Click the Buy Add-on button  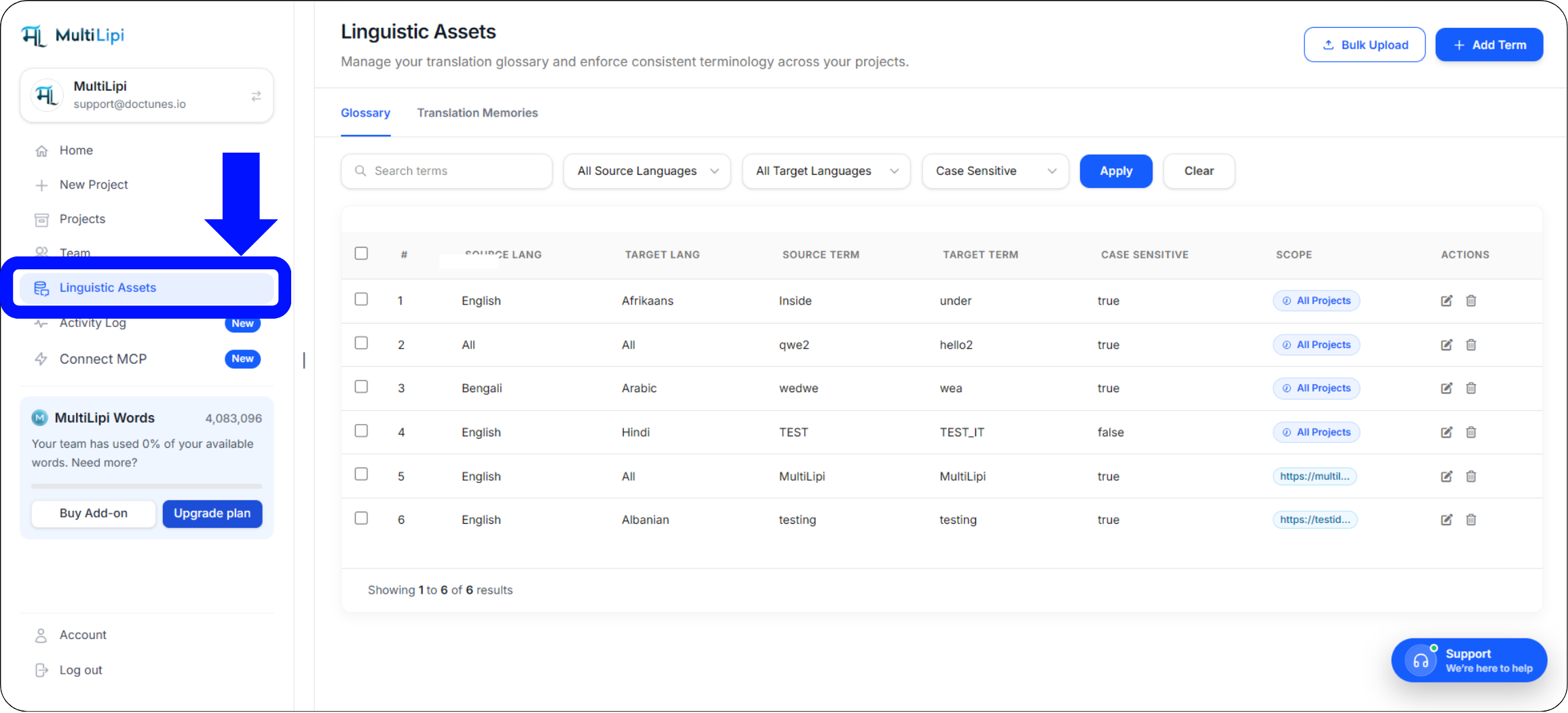pyautogui.click(x=93, y=514)
